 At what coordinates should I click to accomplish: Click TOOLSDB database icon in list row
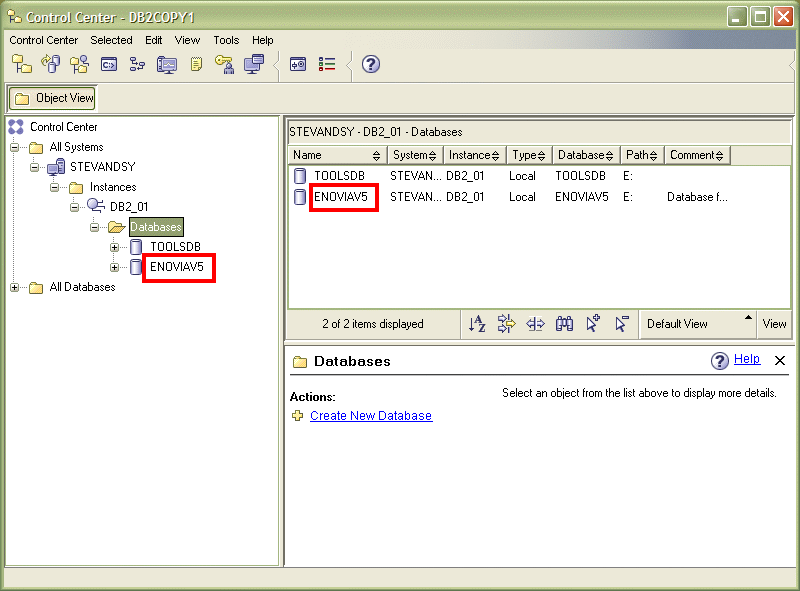click(300, 176)
